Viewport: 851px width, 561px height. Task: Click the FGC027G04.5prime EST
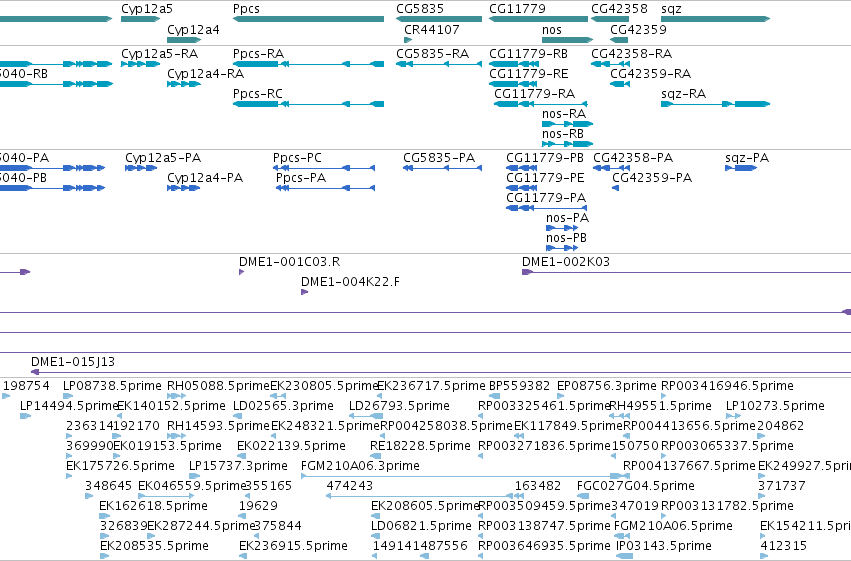[583, 496]
